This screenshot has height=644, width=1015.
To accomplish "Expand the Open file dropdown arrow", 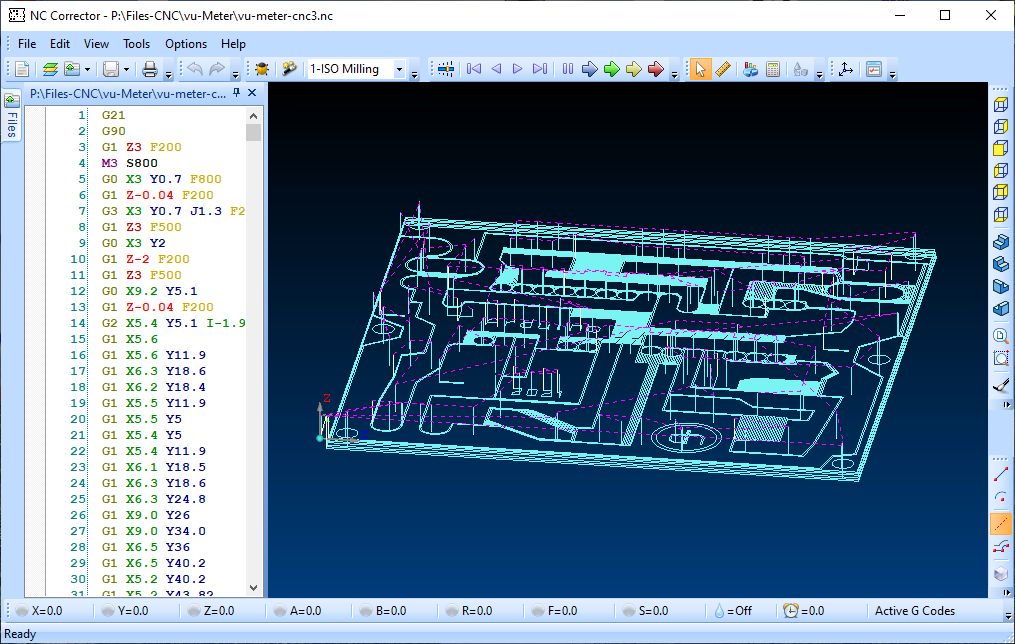I will pyautogui.click(x=88, y=69).
